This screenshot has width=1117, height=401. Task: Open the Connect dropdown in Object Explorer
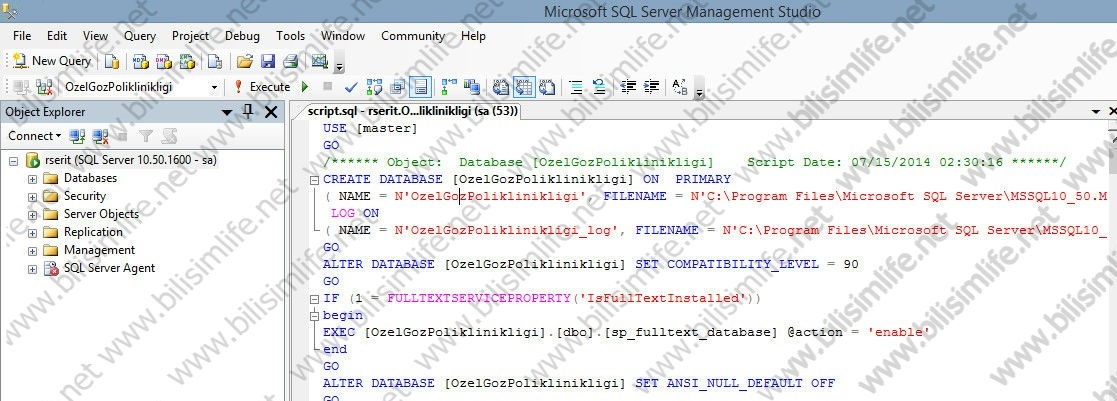[x=35, y=135]
